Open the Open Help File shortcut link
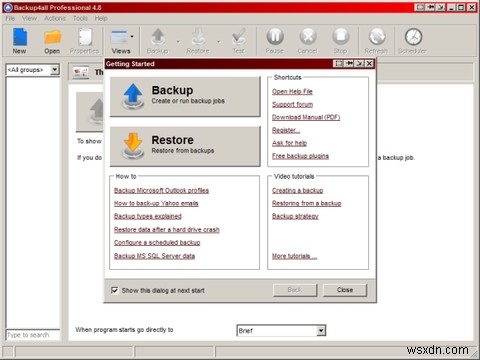Viewport: 480px width, 360px height. coord(292,91)
